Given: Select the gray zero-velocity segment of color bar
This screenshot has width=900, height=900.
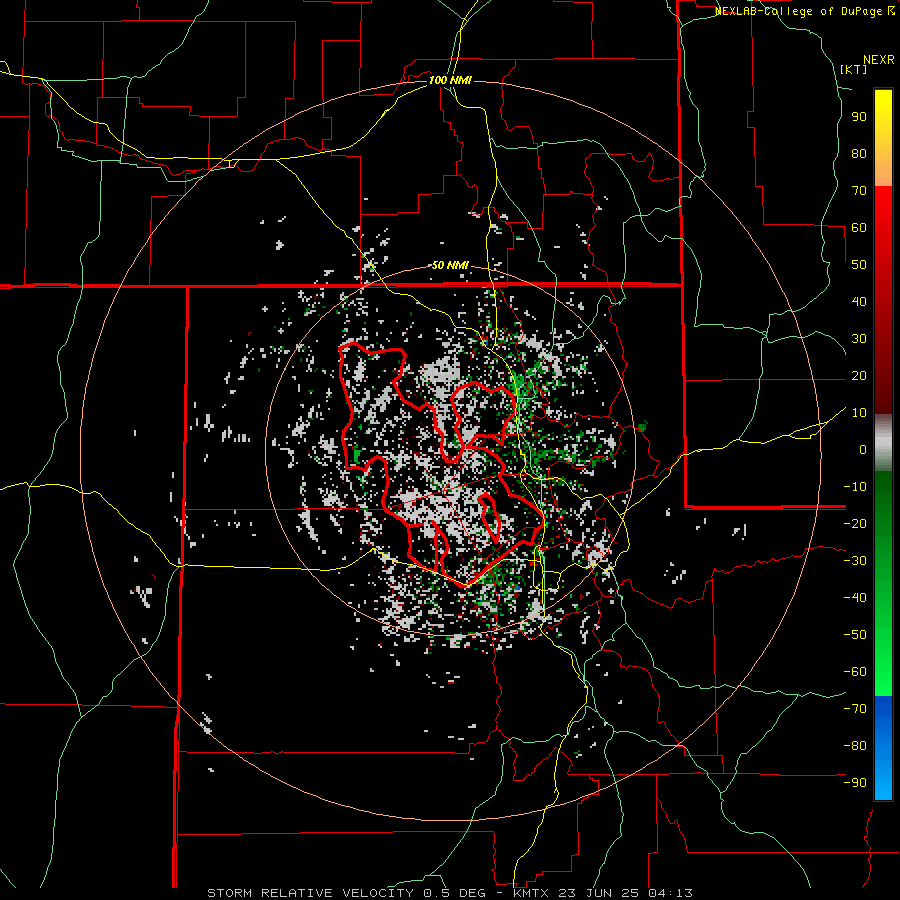Looking at the screenshot, I should click(x=883, y=443).
